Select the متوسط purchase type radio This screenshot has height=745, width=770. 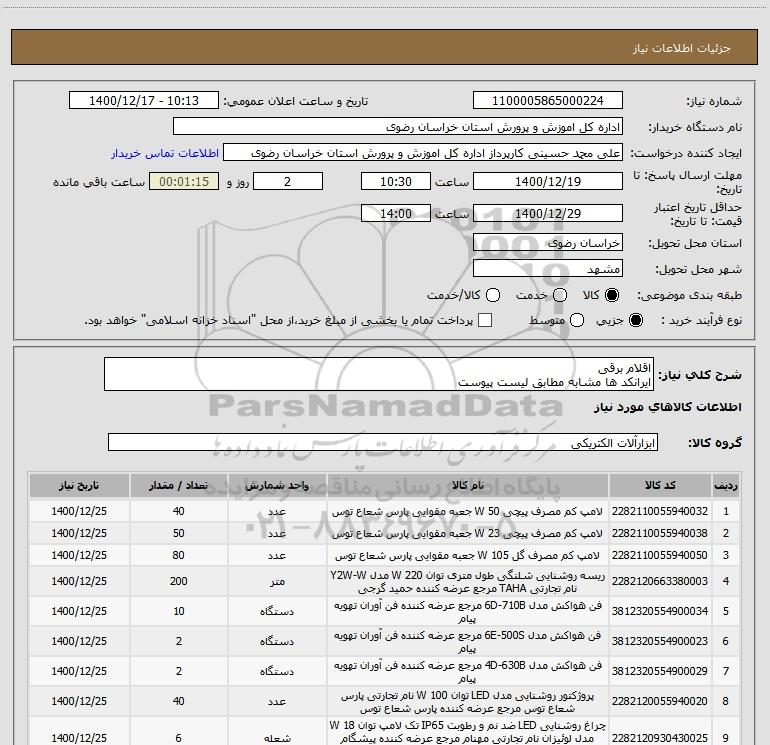click(577, 320)
